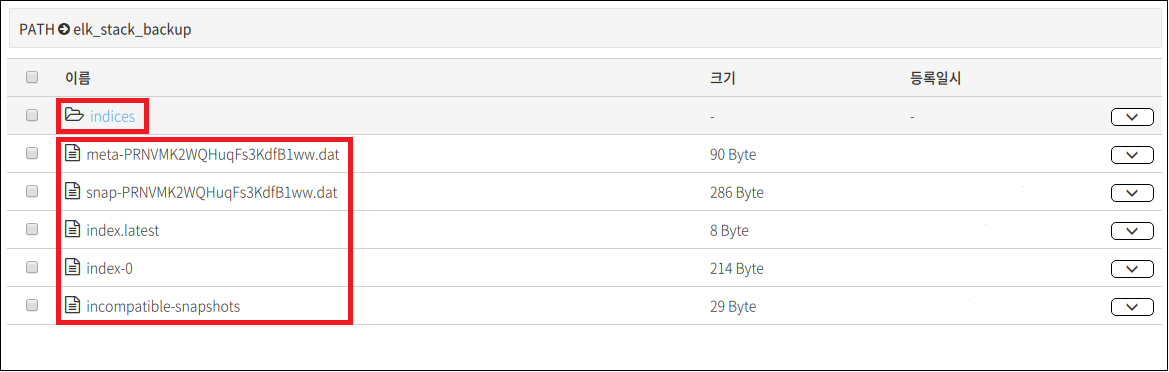This screenshot has width=1169, height=372.
Task: Tick checkbox for incompatible-snapshots file
Action: click(x=32, y=305)
